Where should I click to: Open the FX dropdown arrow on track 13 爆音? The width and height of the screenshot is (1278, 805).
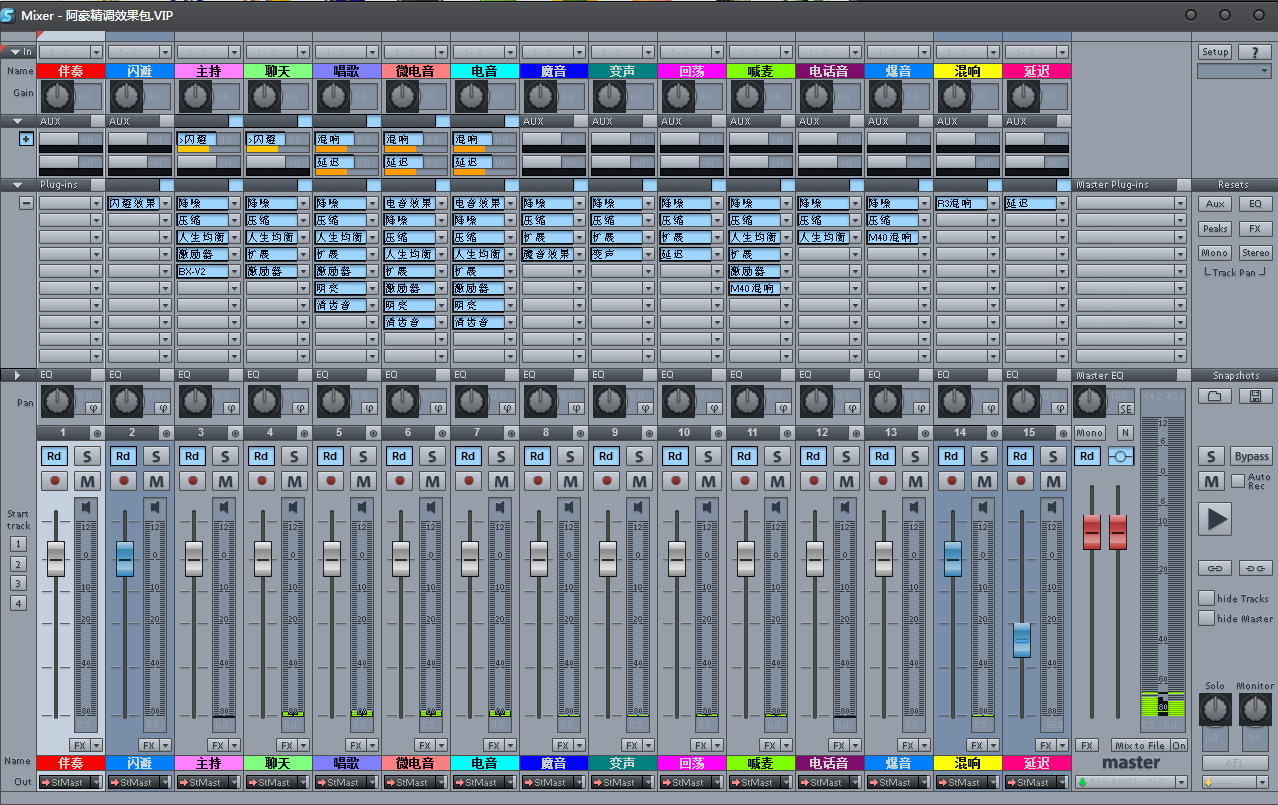924,745
